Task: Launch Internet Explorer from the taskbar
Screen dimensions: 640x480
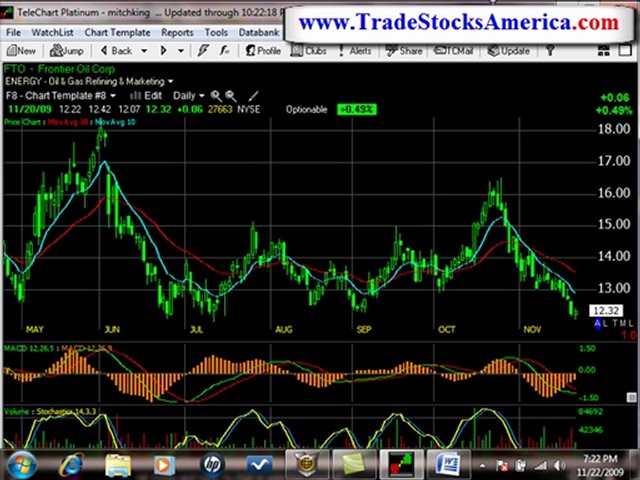Action: [71, 465]
